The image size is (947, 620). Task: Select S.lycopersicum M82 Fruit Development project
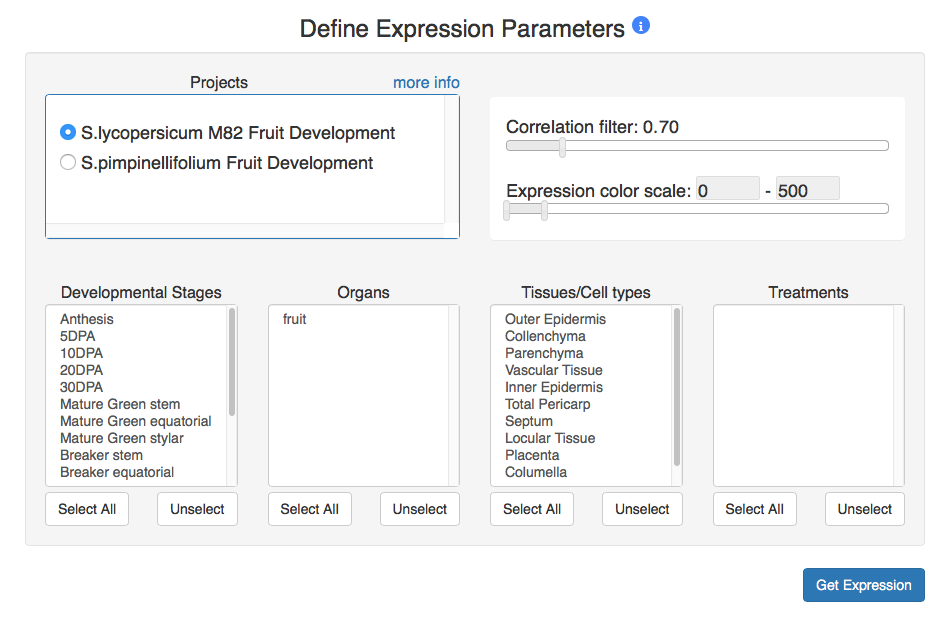point(68,133)
